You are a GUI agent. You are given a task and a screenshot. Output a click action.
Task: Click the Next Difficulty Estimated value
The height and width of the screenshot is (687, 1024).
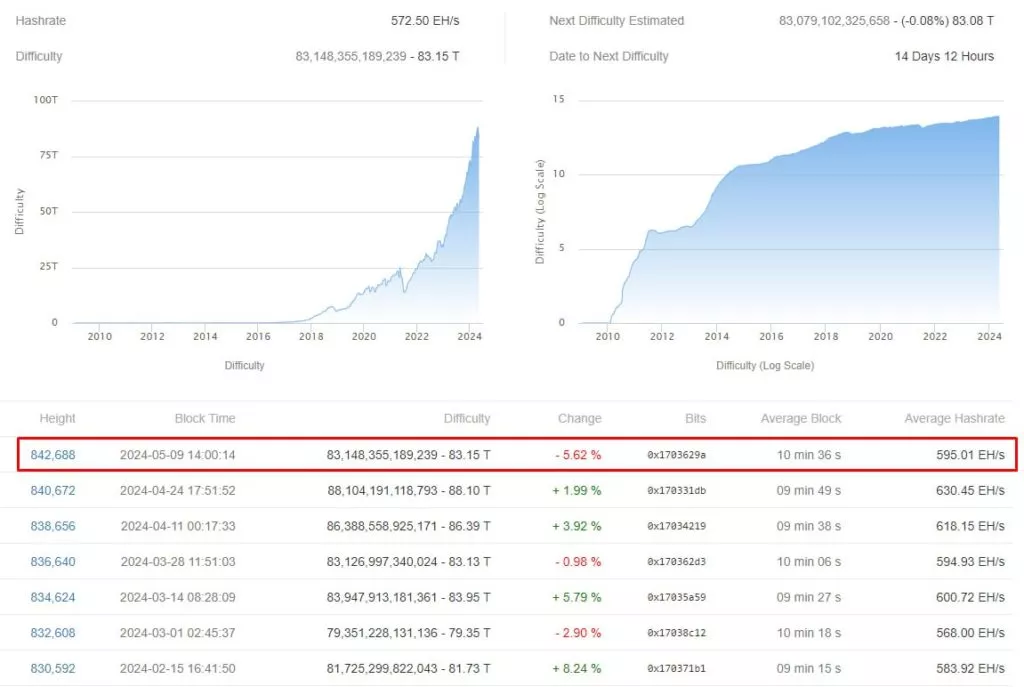click(886, 21)
